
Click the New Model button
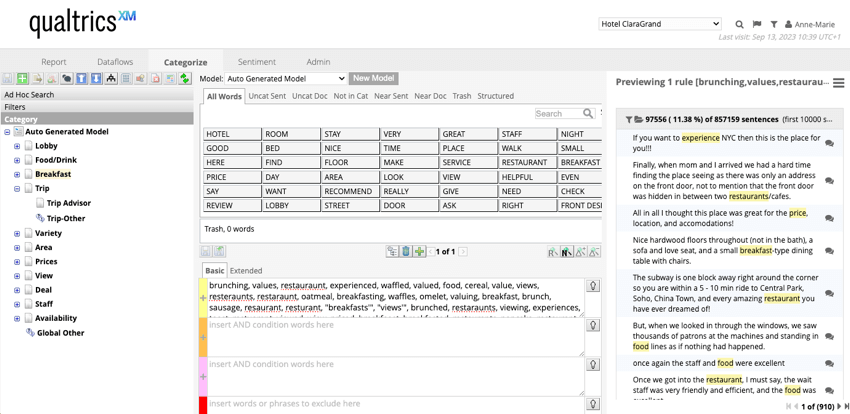(x=373, y=78)
